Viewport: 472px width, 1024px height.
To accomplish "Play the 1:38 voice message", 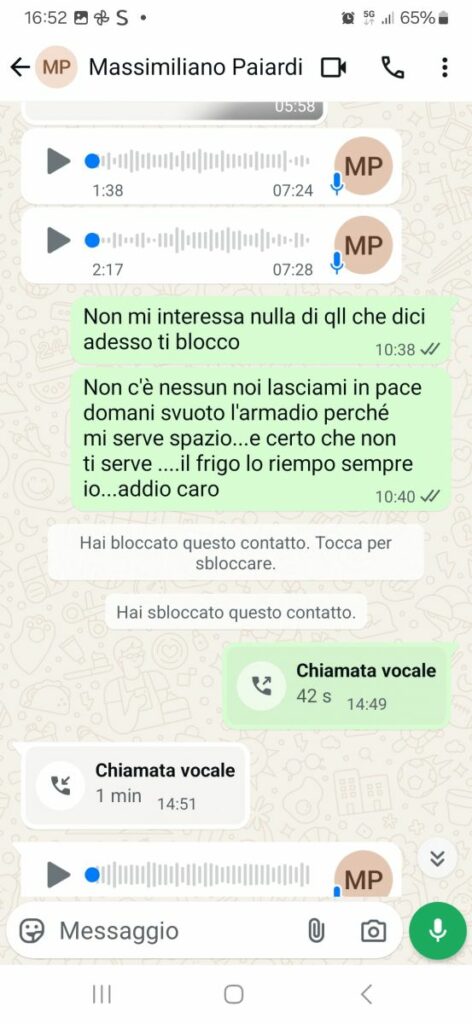I will pos(58,161).
